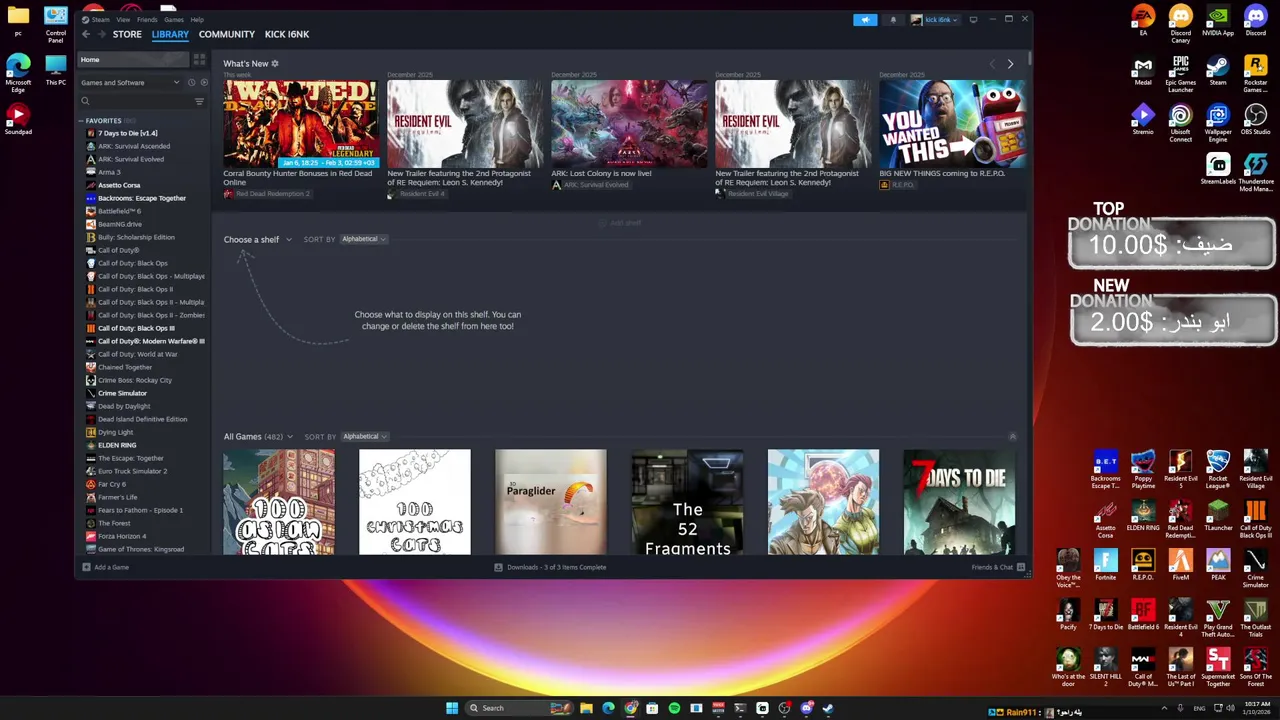This screenshot has width=1280, height=720.
Task: Select Wallpaper Engine desktop icon
Action: 1218,124
